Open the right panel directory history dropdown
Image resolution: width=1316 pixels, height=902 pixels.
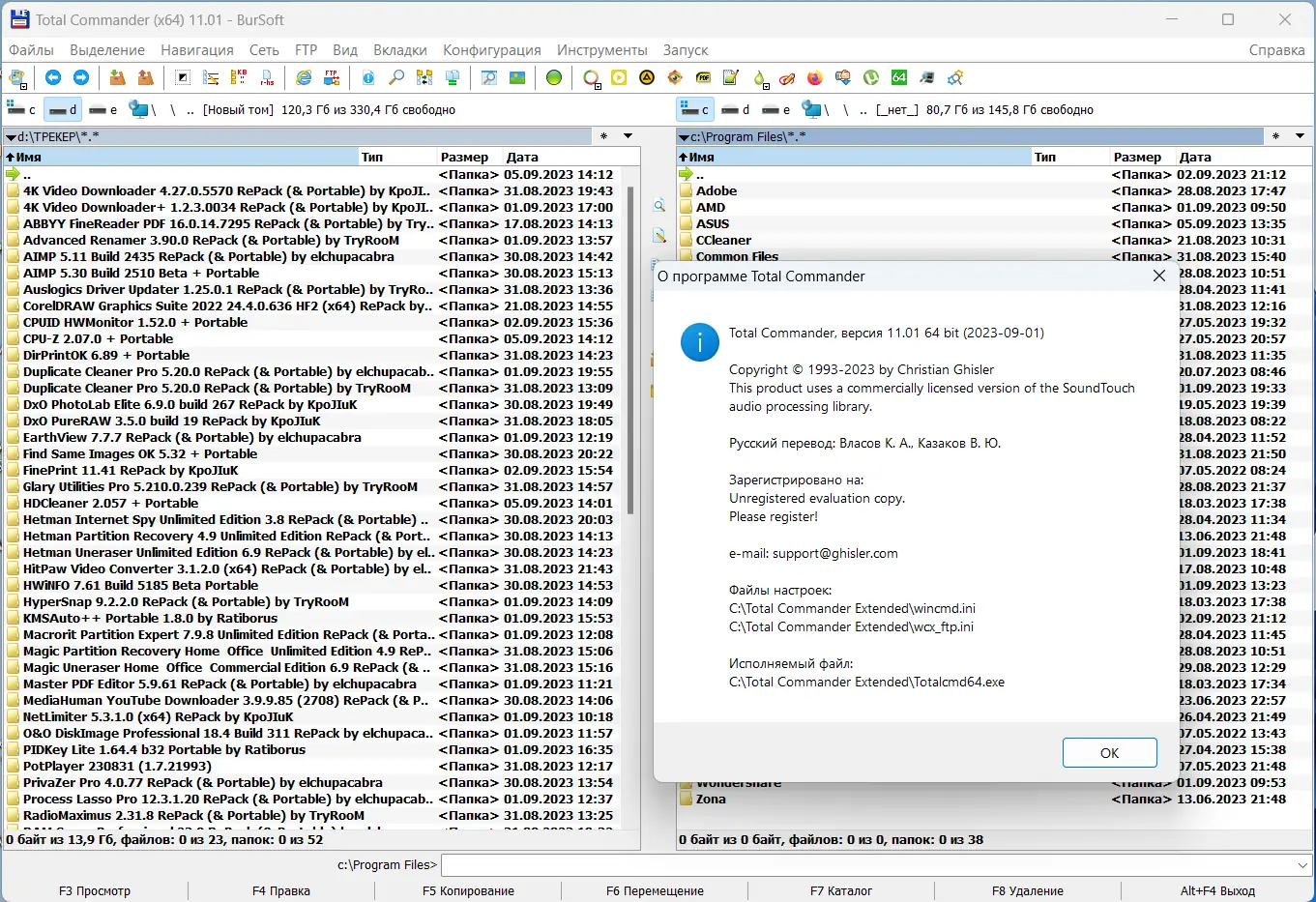(1301, 136)
